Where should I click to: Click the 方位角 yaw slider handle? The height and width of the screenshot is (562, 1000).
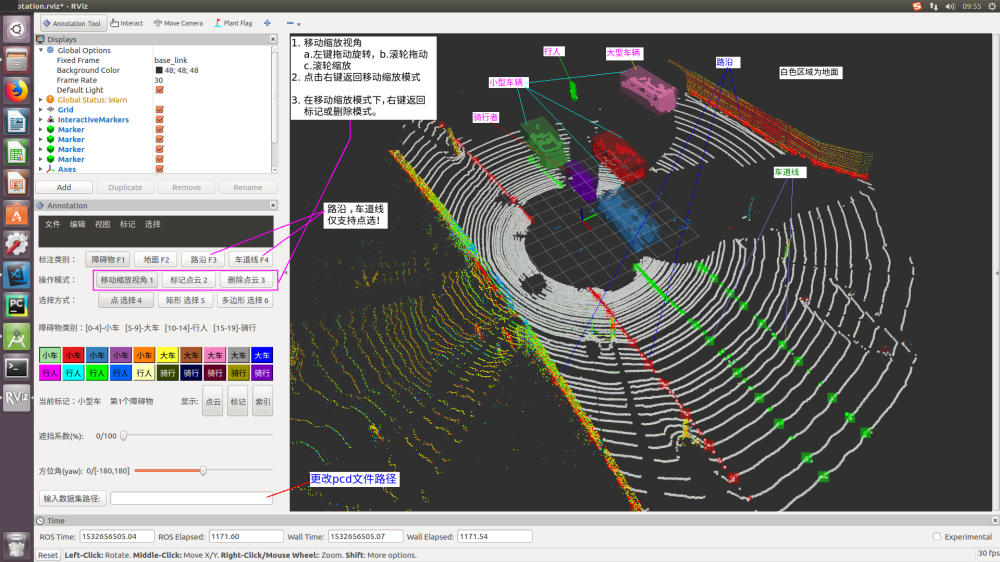(x=203, y=471)
